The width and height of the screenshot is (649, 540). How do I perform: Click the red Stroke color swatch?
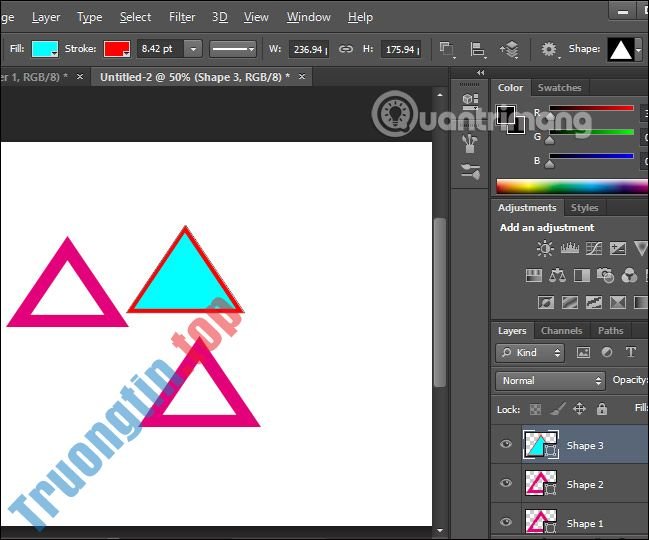pyautogui.click(x=117, y=49)
